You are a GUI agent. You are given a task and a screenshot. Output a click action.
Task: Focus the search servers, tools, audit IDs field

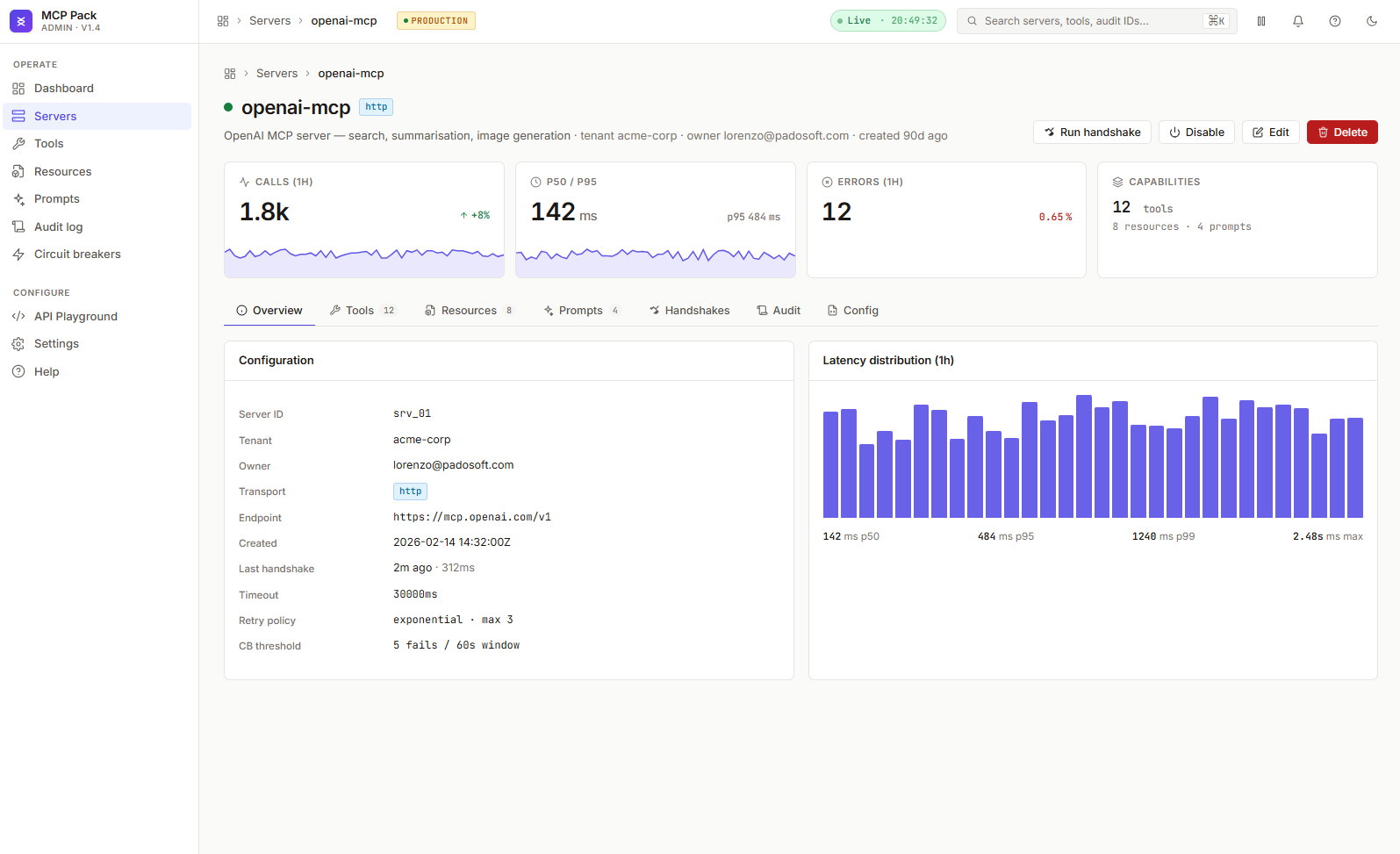(x=1096, y=21)
